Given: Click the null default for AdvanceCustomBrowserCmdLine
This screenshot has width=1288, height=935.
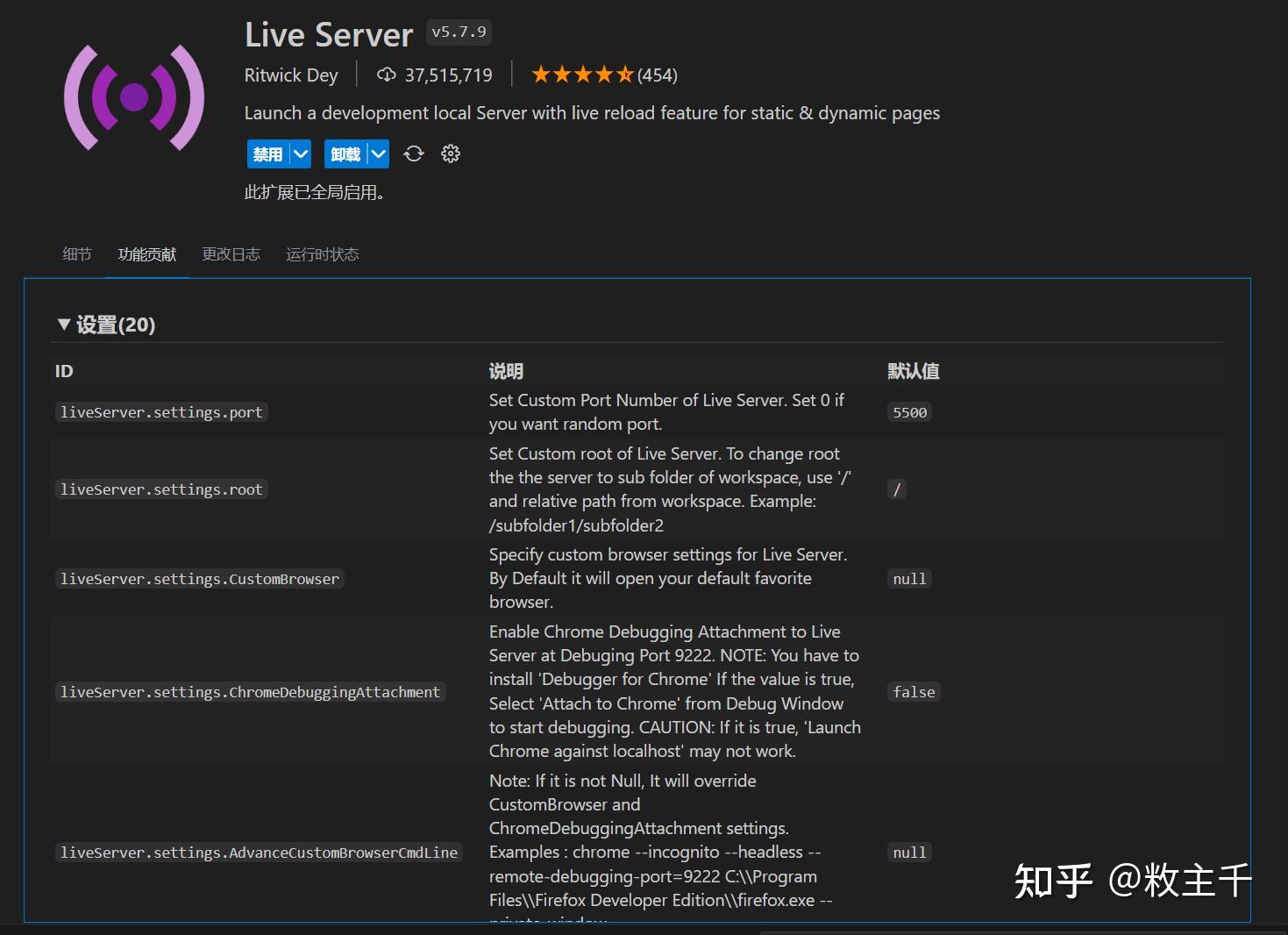Looking at the screenshot, I should click(909, 853).
